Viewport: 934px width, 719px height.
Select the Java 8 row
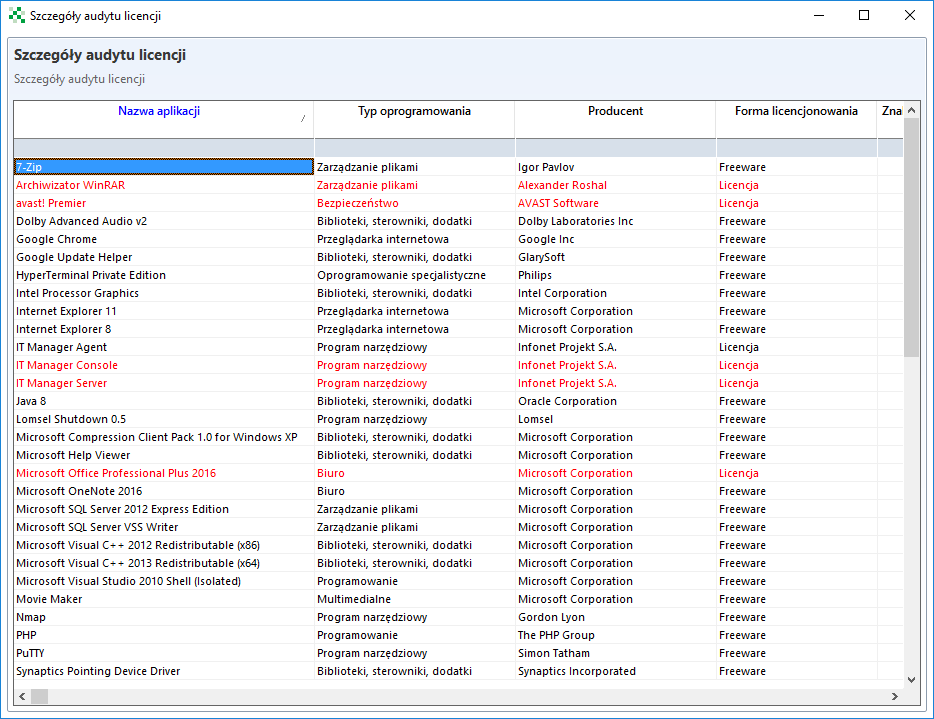459,401
